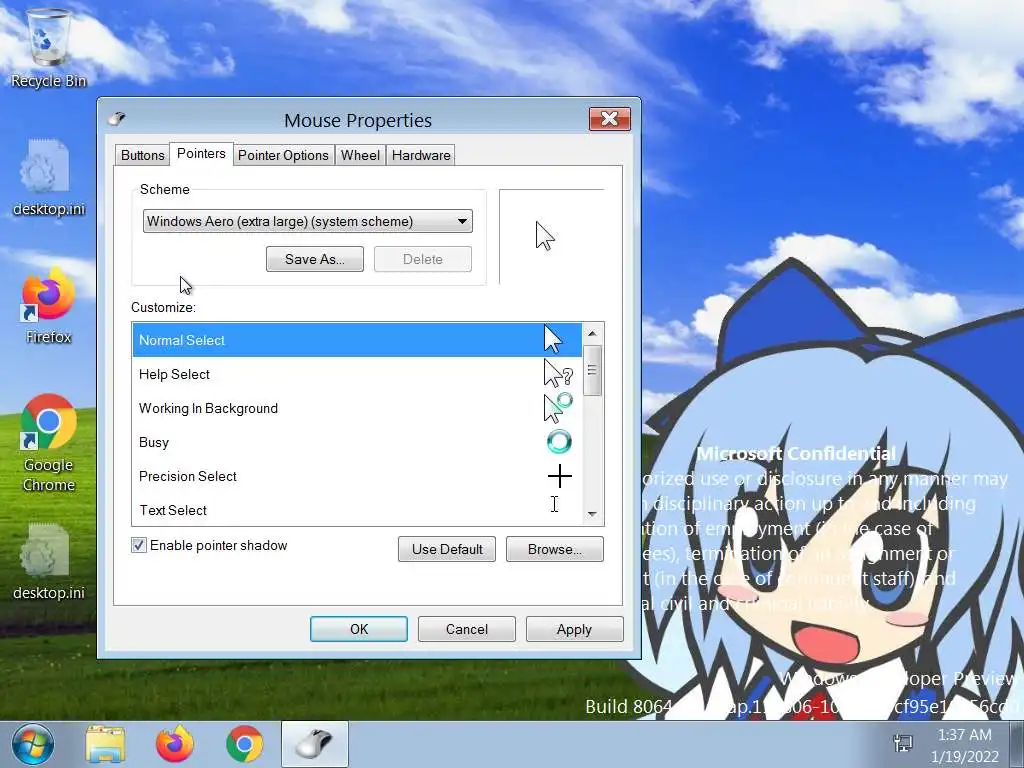Select the Help Select row
Viewport: 1024px width, 768px height.
(357, 374)
